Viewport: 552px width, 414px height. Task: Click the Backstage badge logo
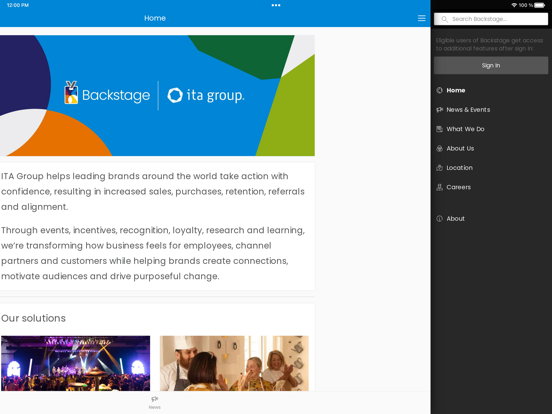tap(71, 93)
